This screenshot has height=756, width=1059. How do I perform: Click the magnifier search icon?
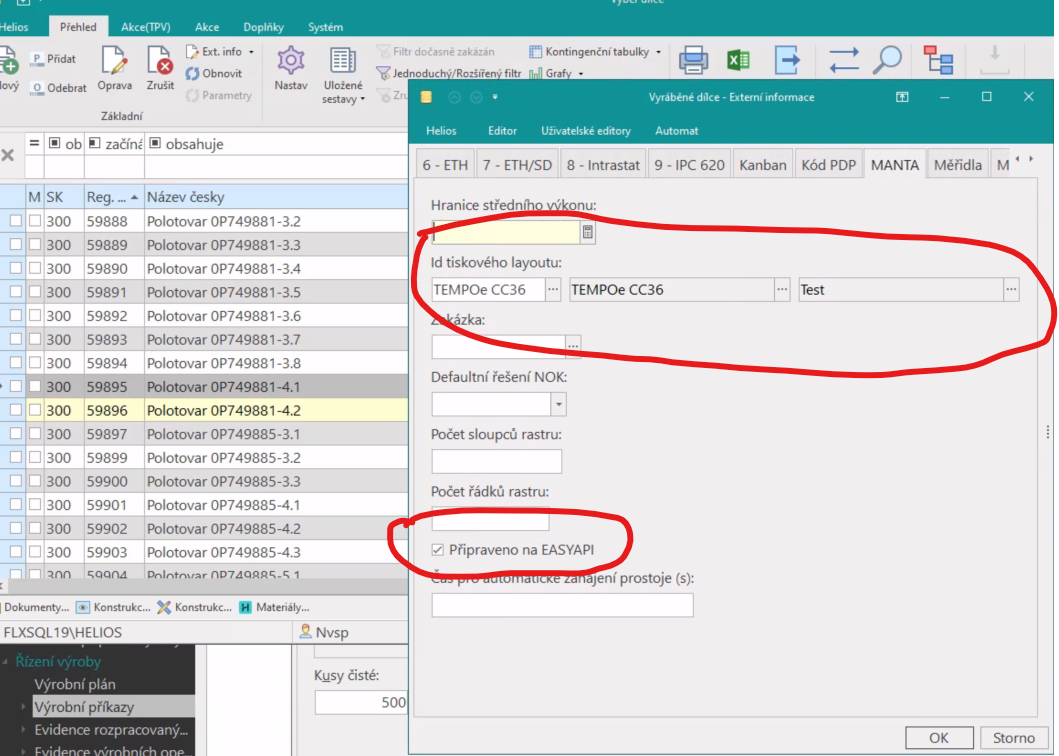pyautogui.click(x=887, y=61)
